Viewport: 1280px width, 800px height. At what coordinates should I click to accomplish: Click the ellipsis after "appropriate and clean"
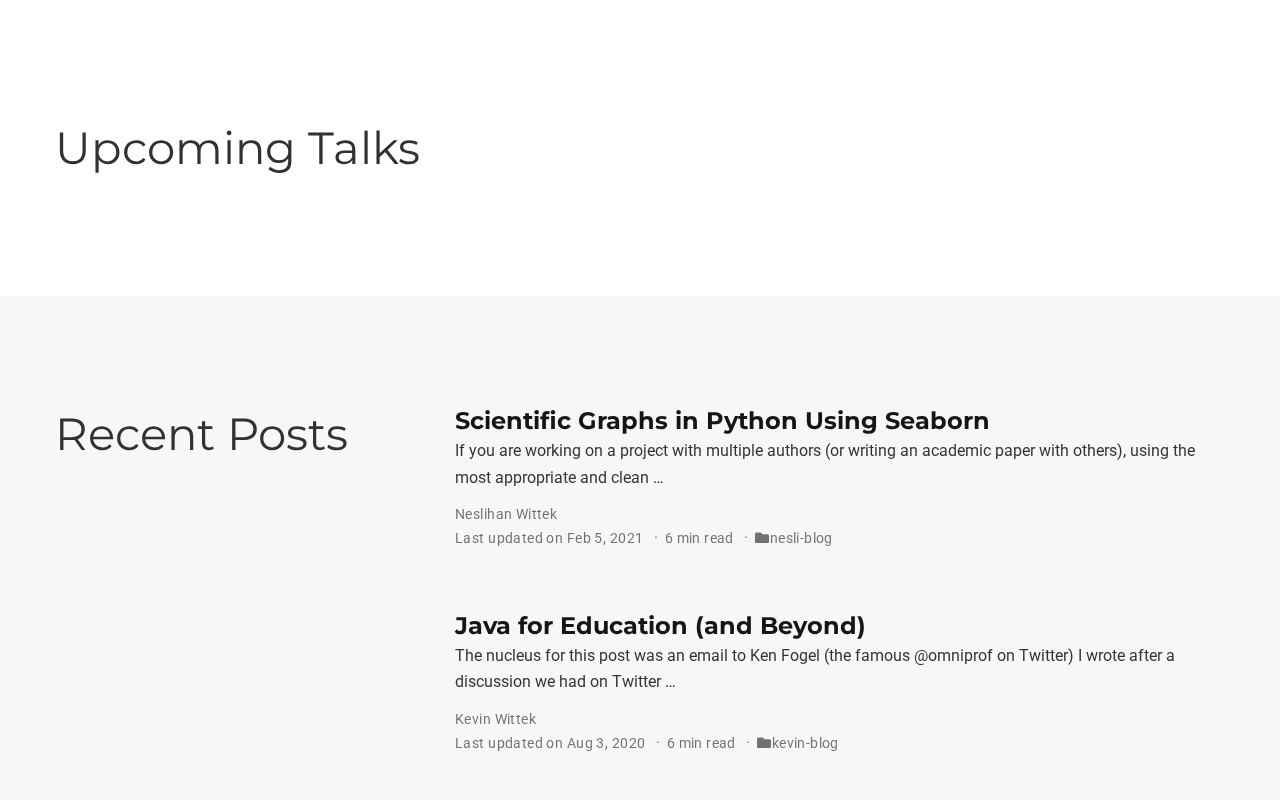(x=658, y=478)
